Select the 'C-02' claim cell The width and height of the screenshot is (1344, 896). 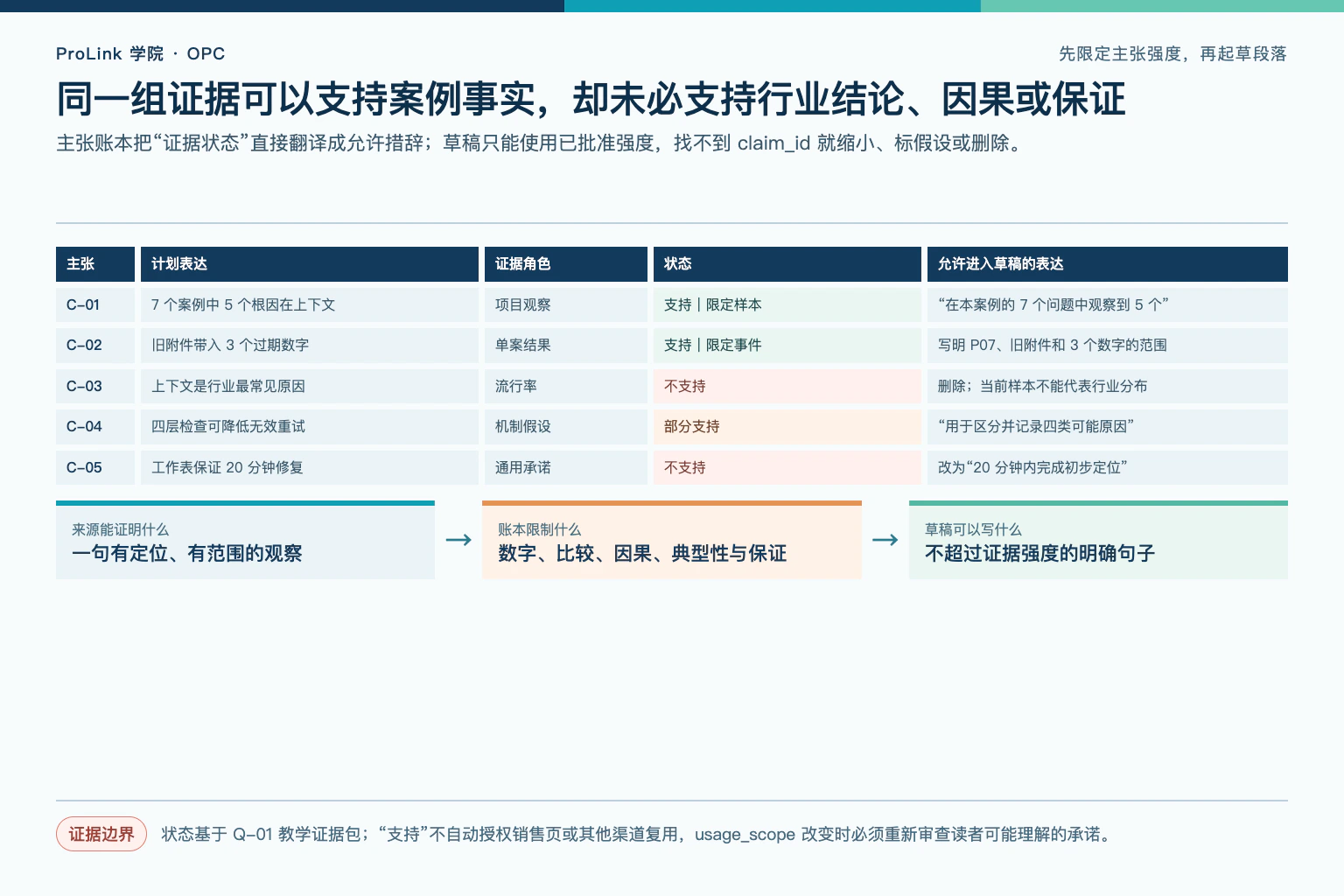[95, 345]
